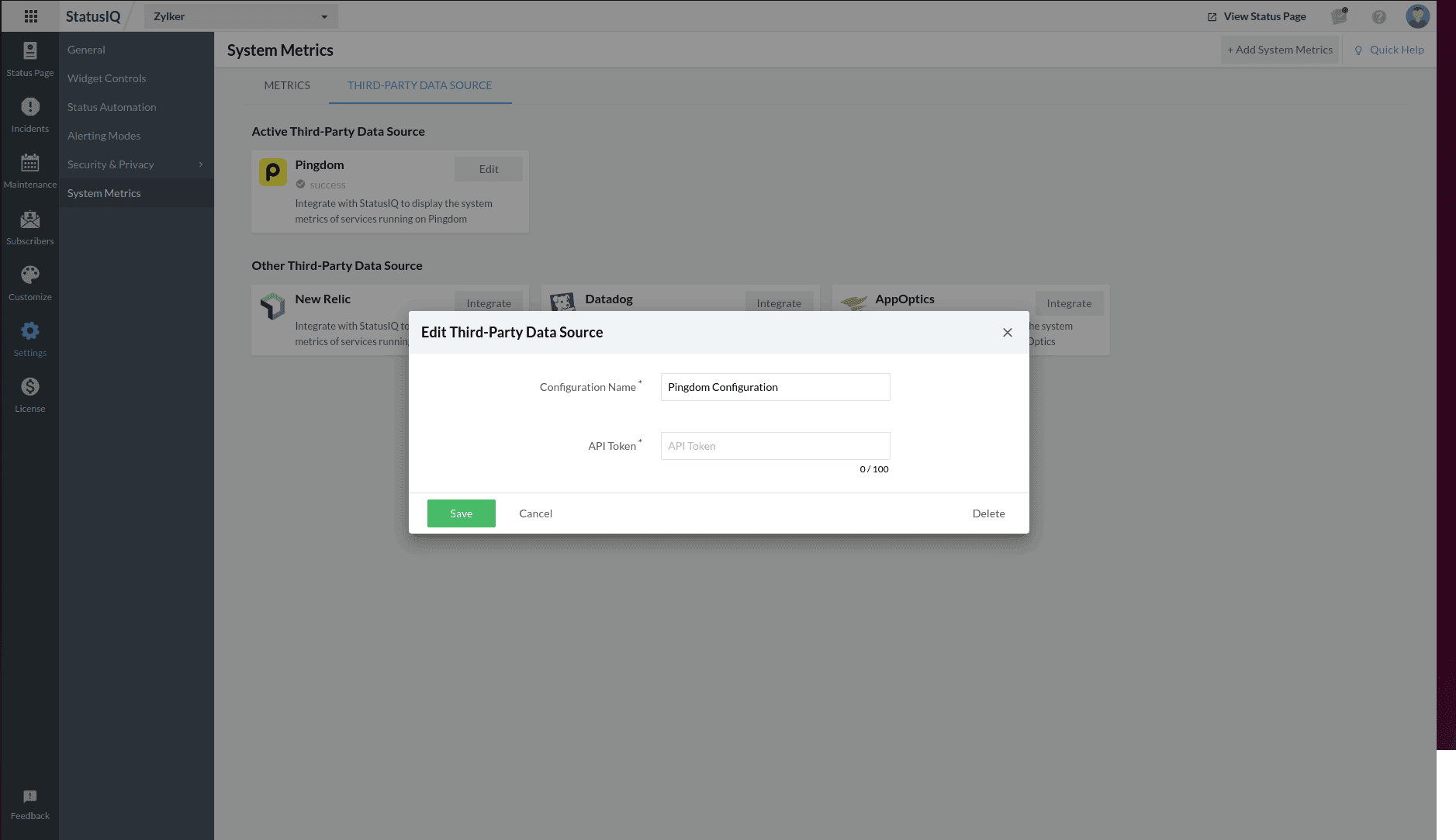Switch to the Metrics tab
Screen dimensions: 1456x840
[287, 85]
